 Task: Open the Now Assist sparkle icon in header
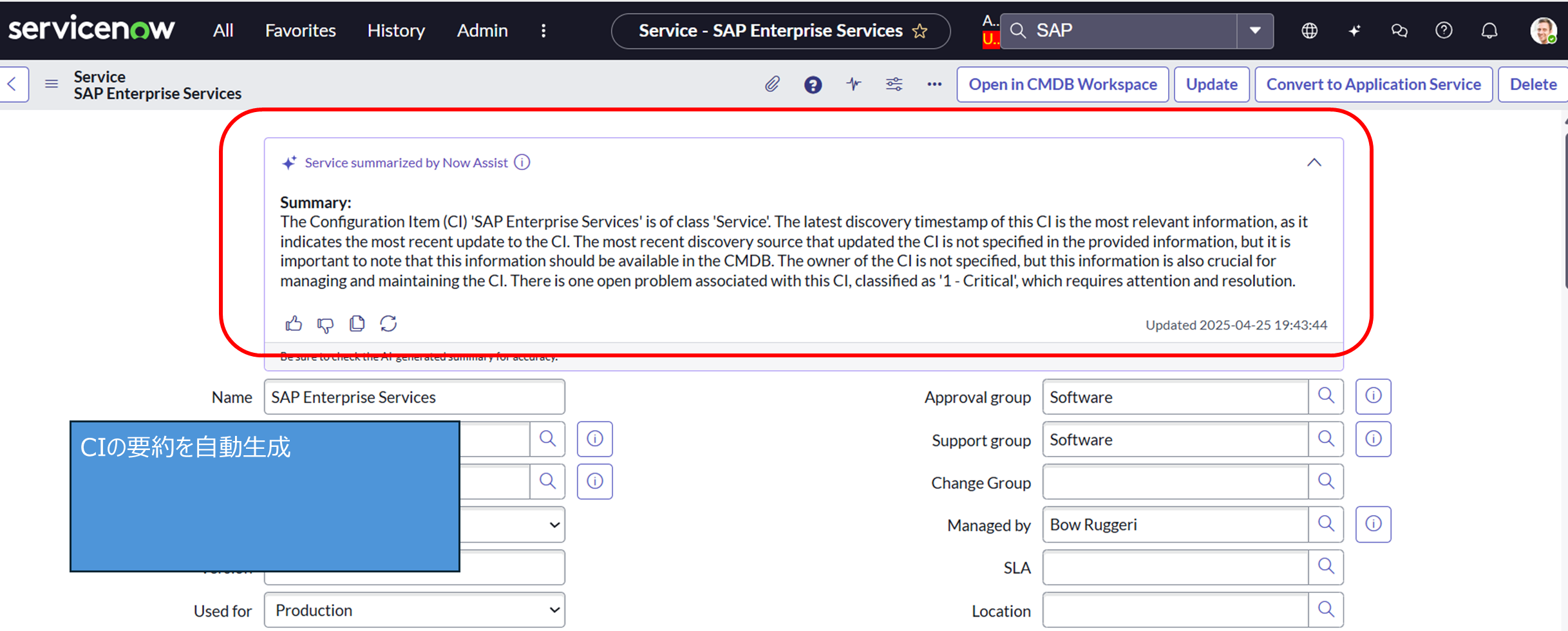pyautogui.click(x=1355, y=30)
